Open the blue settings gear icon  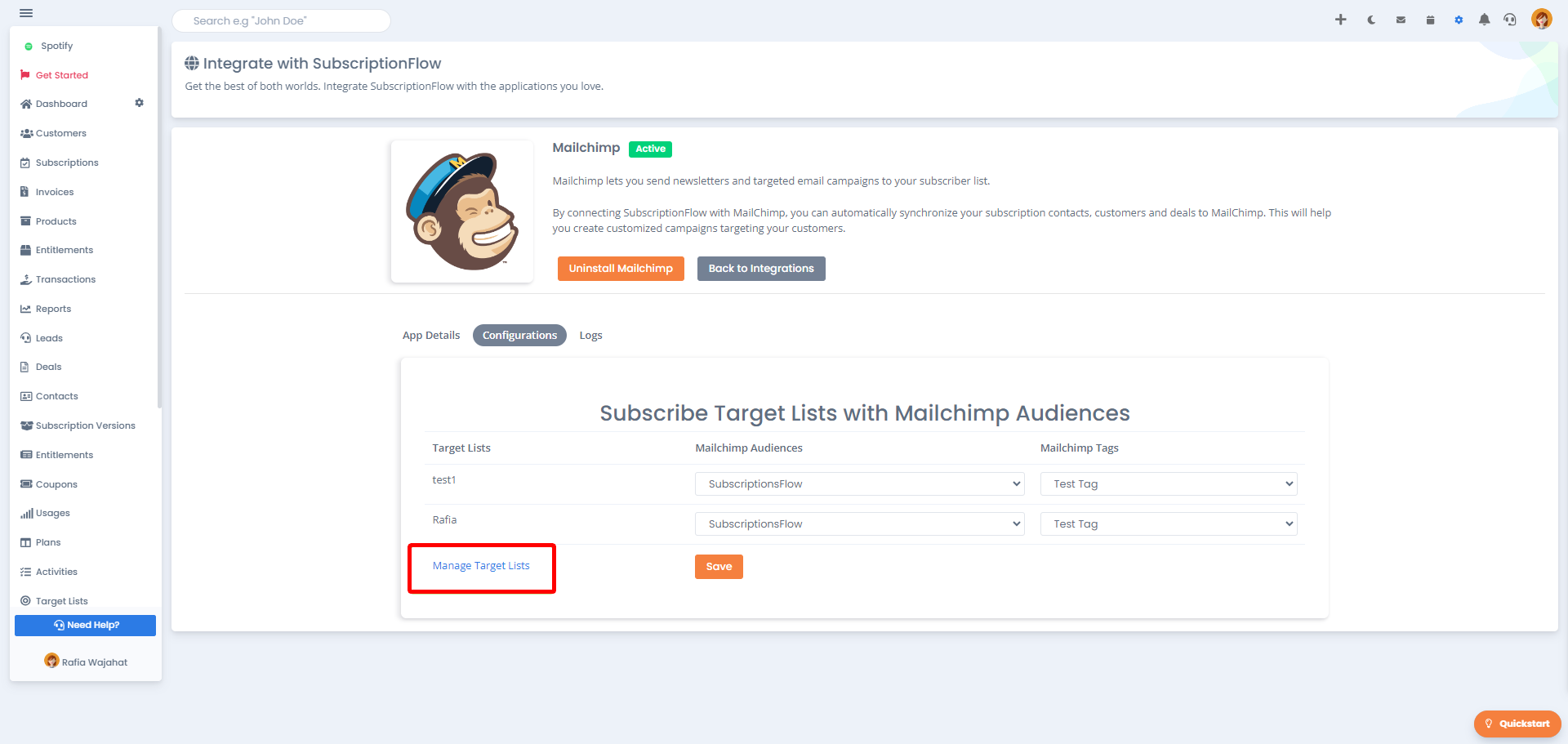[1459, 20]
